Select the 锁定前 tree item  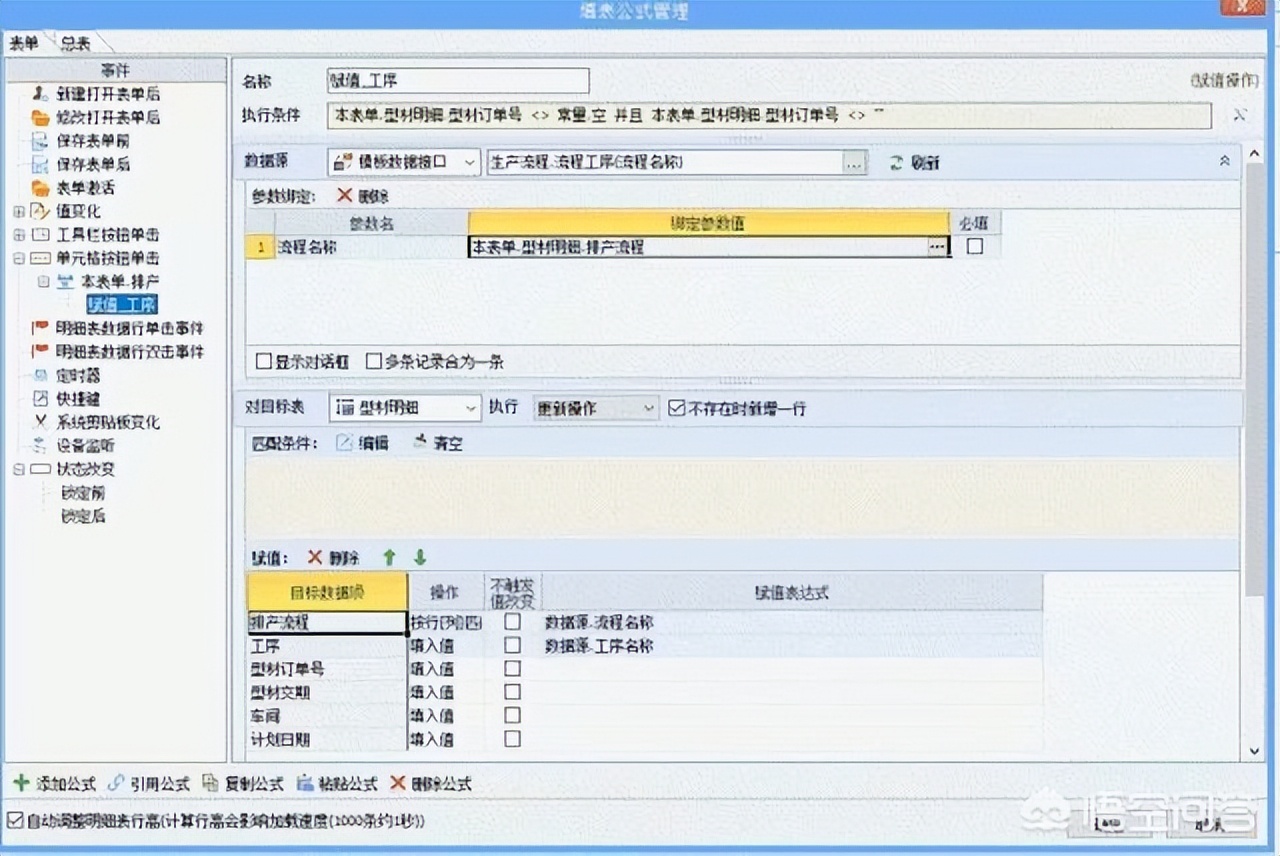point(83,493)
